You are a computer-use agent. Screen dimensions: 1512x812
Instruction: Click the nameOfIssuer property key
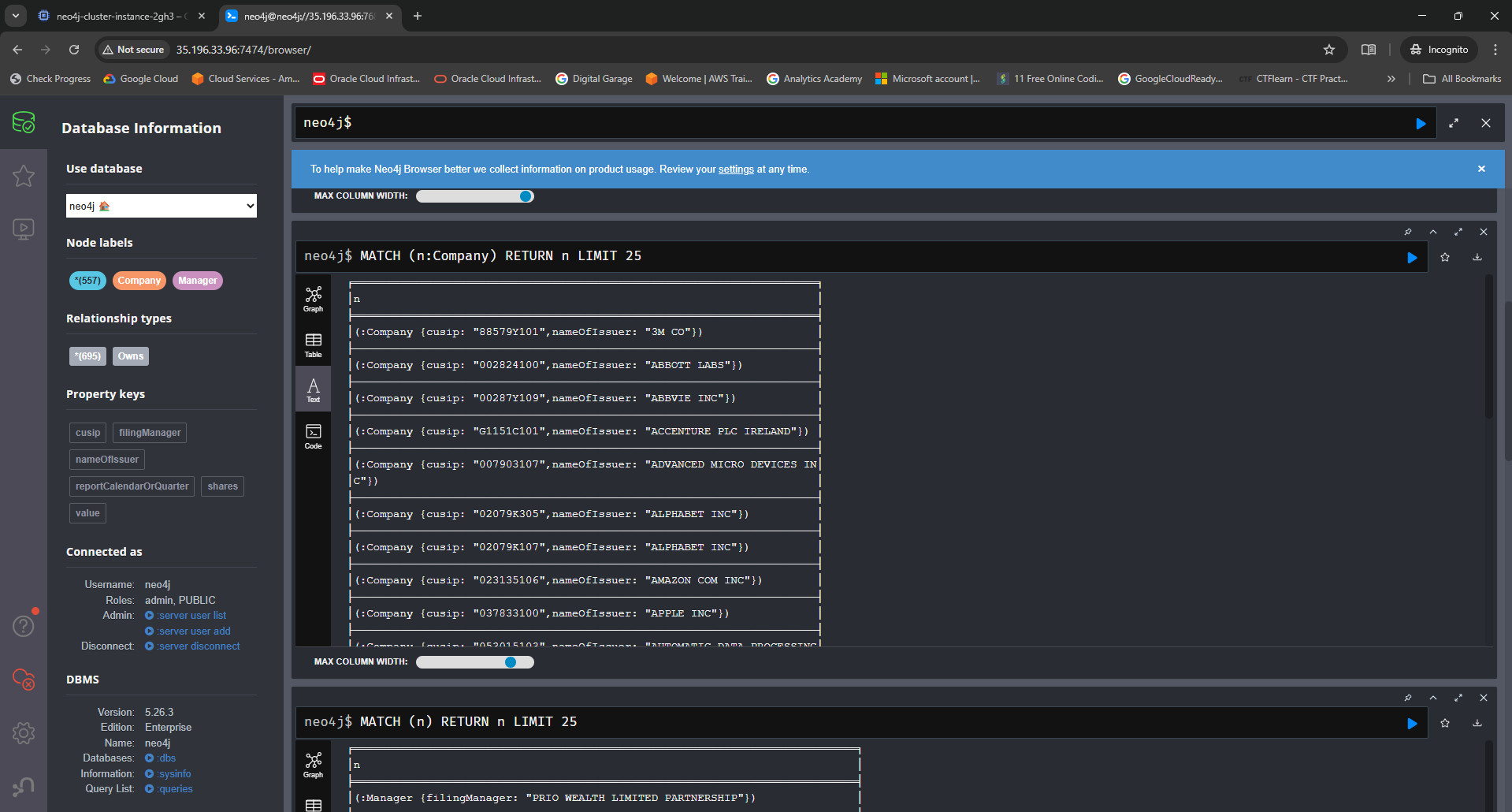click(x=107, y=460)
